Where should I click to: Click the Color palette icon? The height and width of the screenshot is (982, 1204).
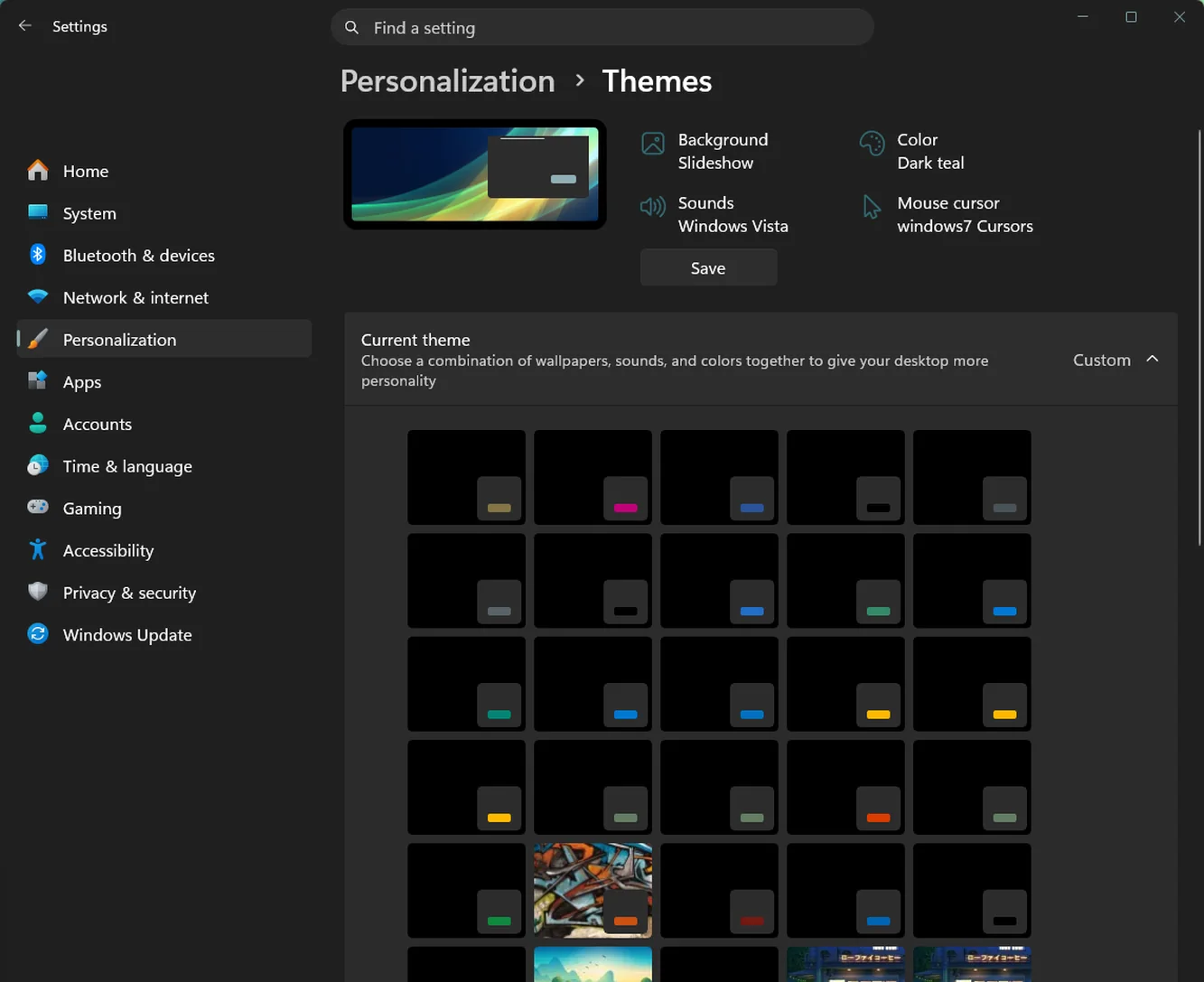[872, 144]
